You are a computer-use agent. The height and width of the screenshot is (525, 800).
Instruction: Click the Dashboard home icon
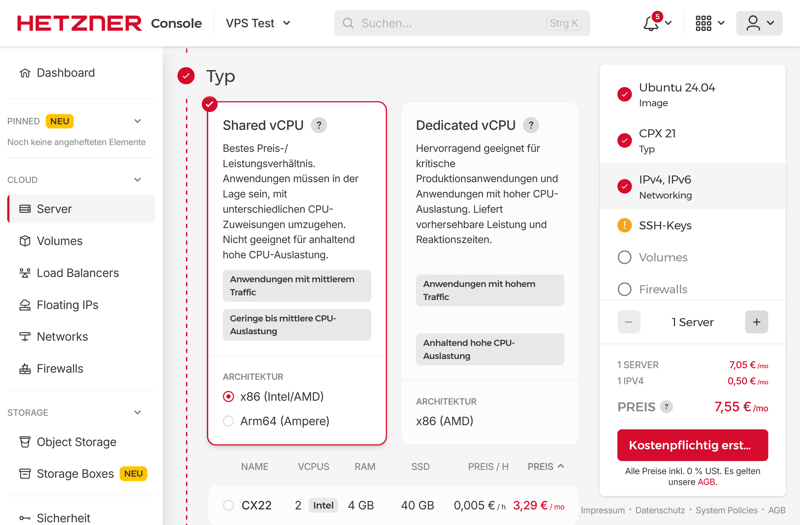click(x=25, y=73)
